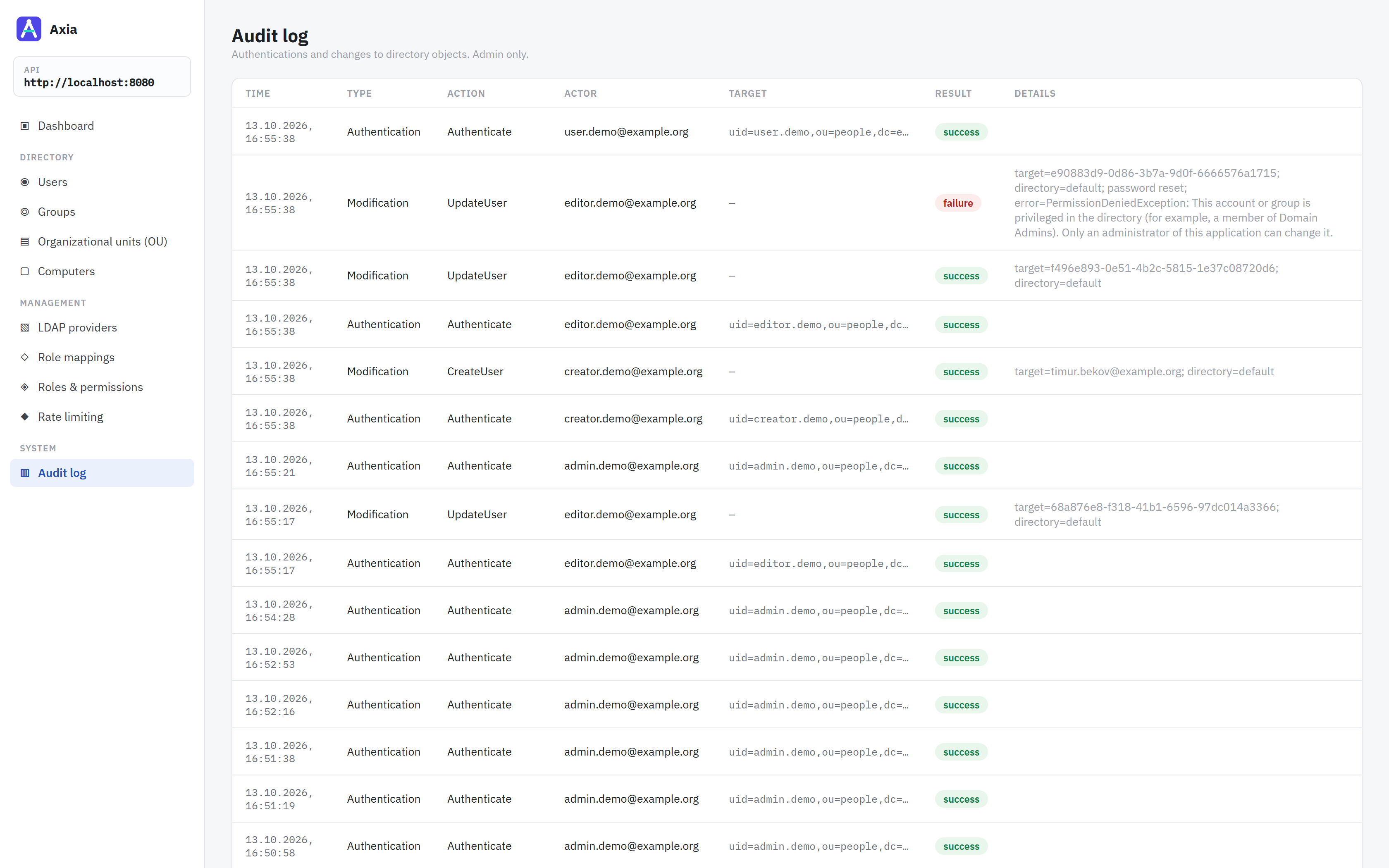Image resolution: width=1389 pixels, height=868 pixels.
Task: Click user.demo@example.org actor cell
Action: coord(626,132)
